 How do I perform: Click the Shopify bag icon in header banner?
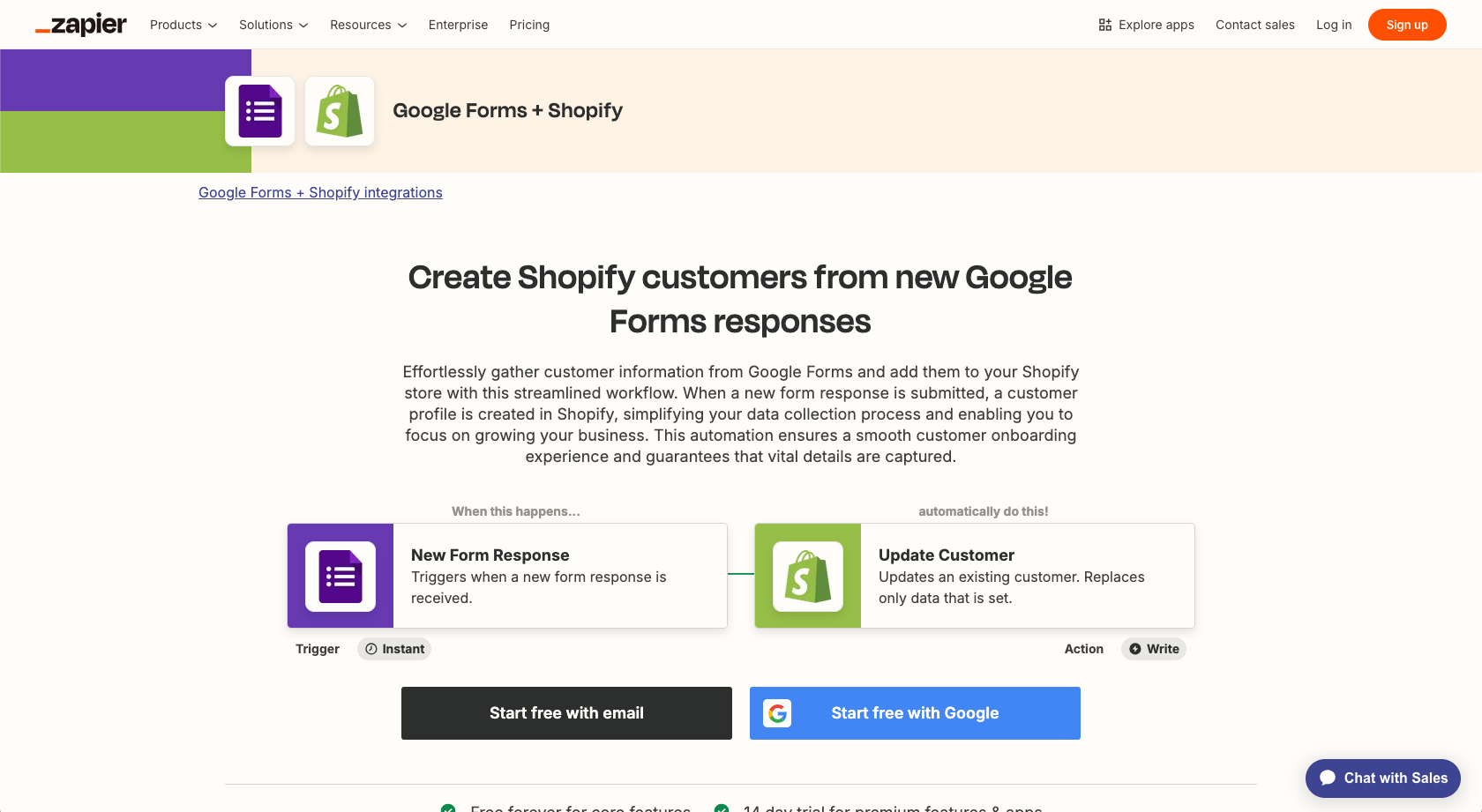(x=340, y=111)
